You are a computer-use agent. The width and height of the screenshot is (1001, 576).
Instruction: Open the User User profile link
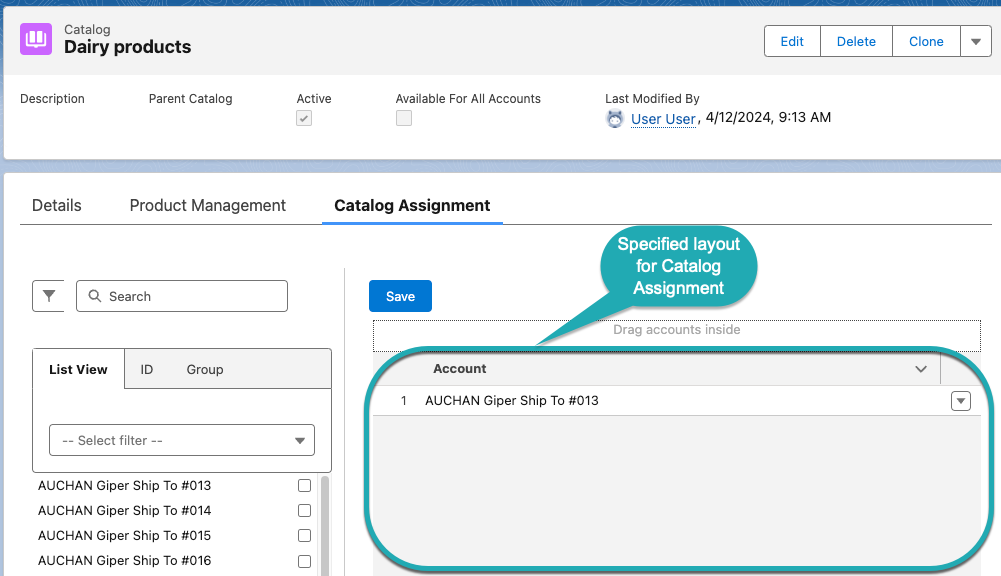[x=663, y=119]
